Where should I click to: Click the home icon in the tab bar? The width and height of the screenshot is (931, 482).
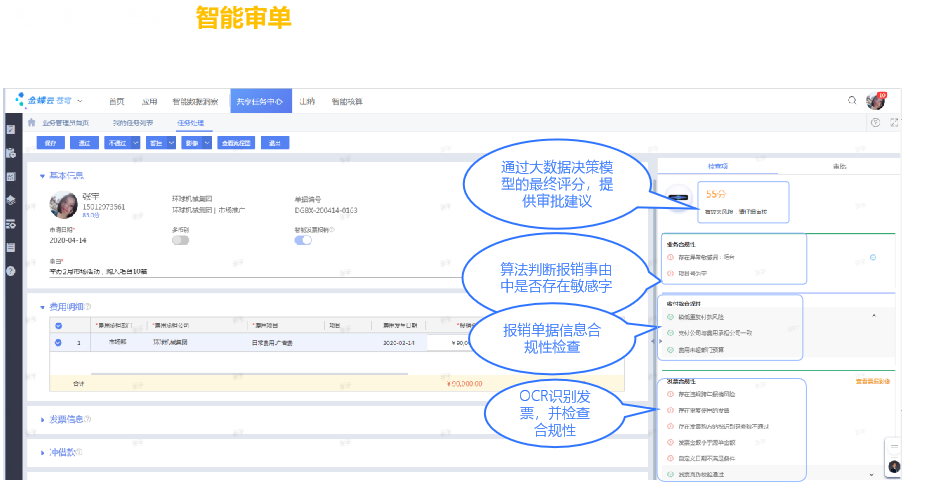tap(31, 122)
